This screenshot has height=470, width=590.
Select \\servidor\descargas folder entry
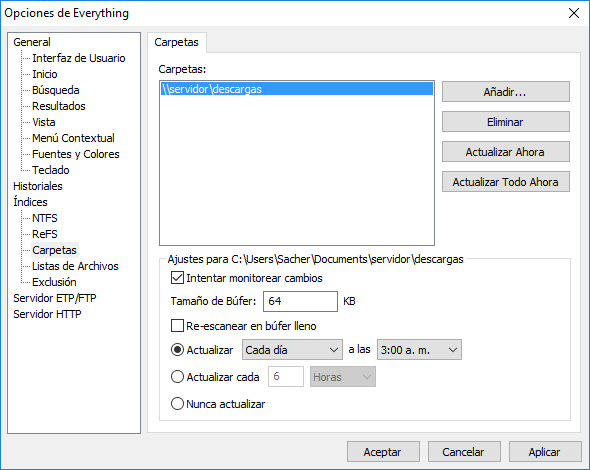(x=297, y=89)
